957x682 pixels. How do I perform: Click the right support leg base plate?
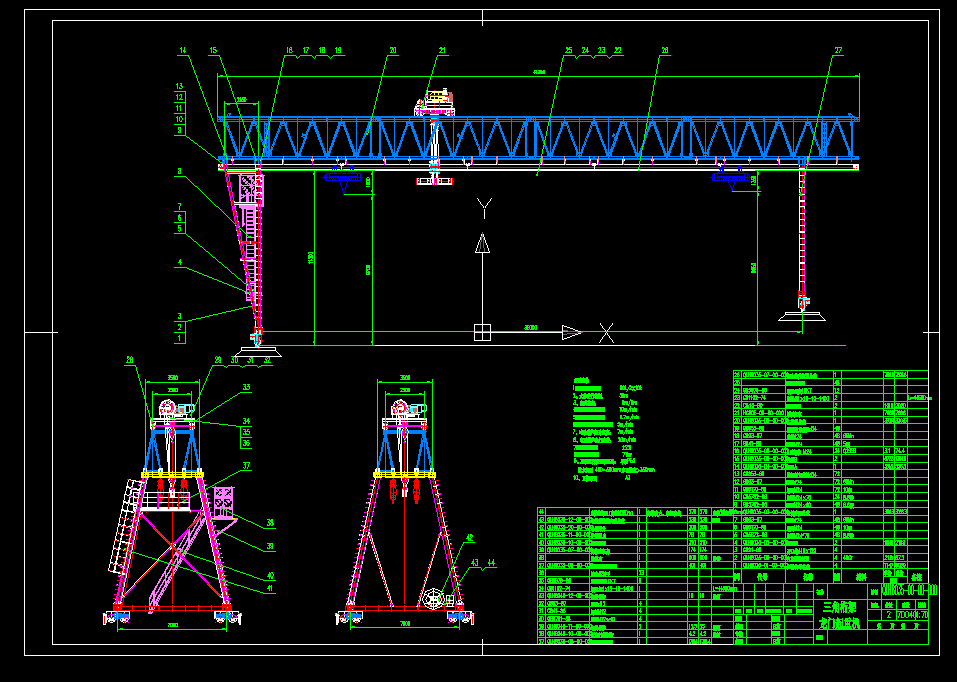point(803,317)
